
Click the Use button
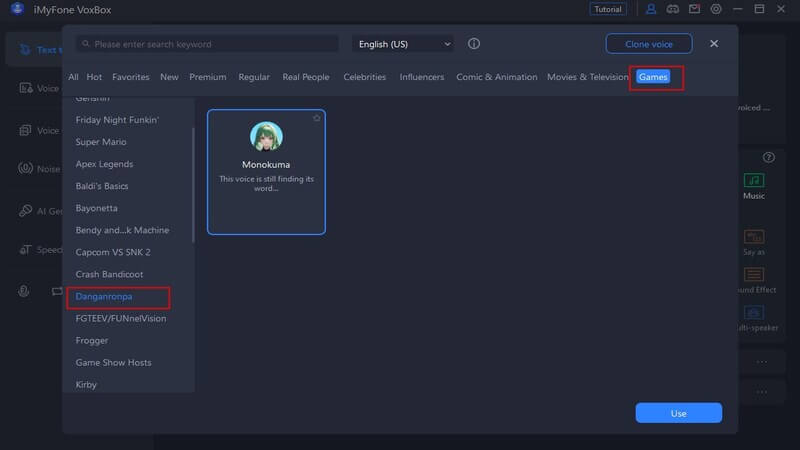[x=678, y=413]
